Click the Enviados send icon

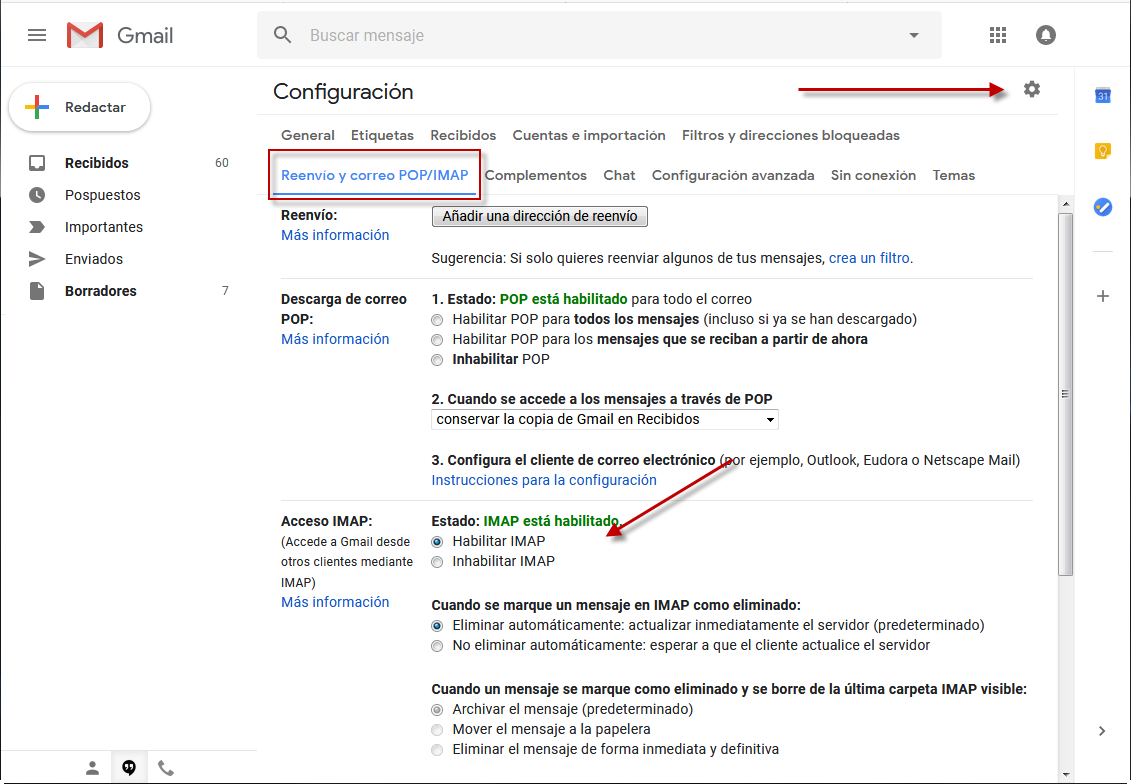[x=37, y=259]
